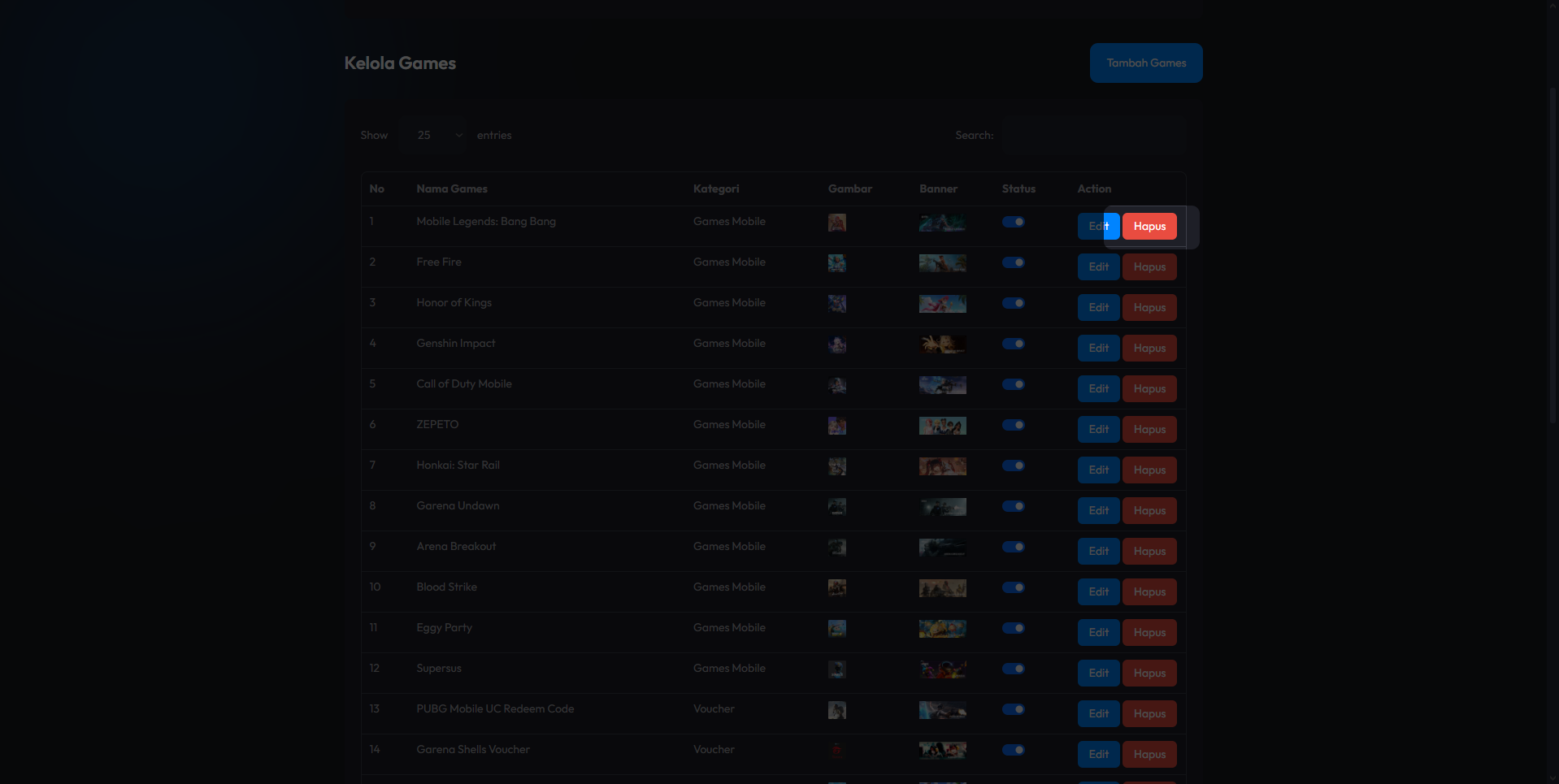Edit the Arena Breakout entry

[x=1098, y=551]
